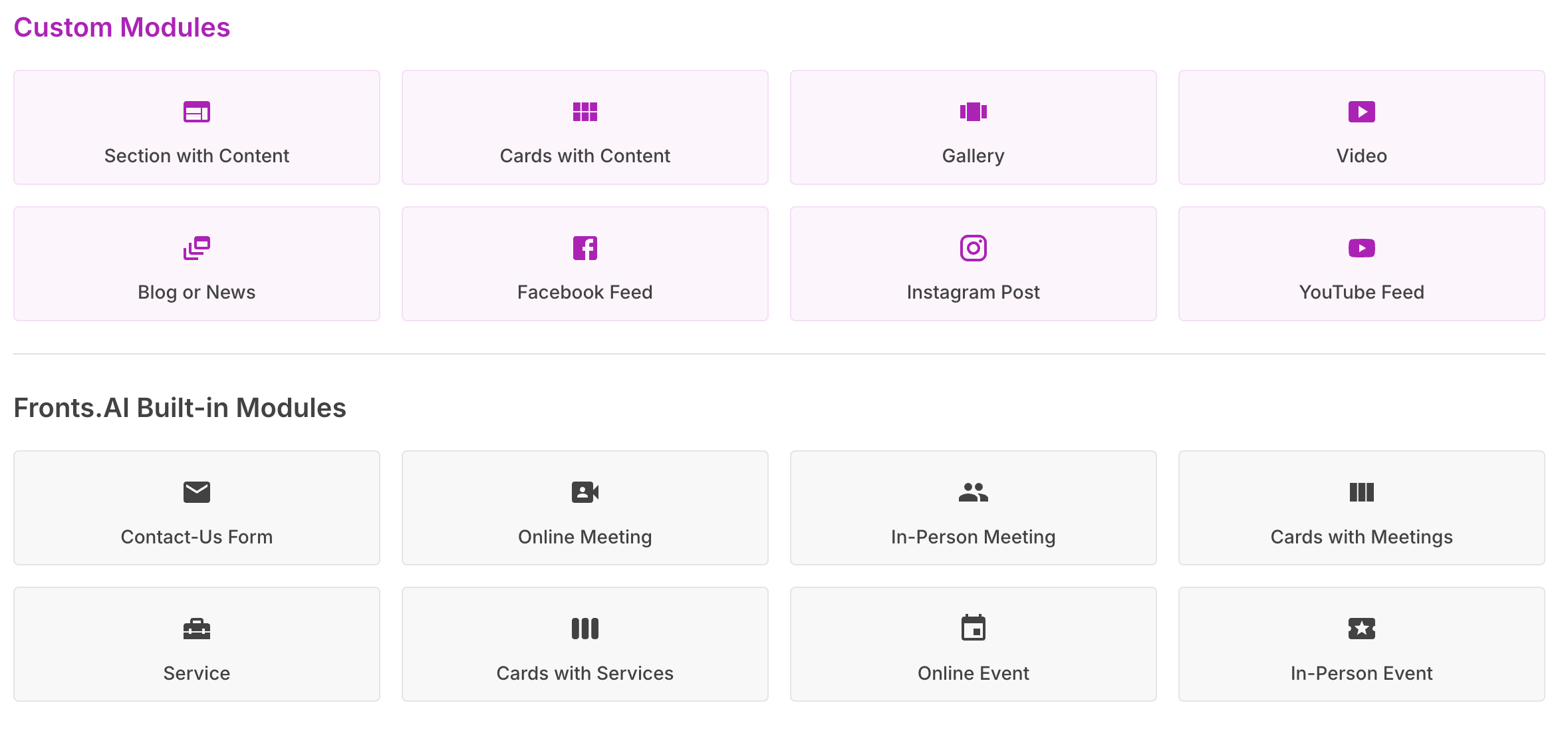Click the In-Person Event star ticket icon
The height and width of the screenshot is (729, 1568).
click(1361, 629)
